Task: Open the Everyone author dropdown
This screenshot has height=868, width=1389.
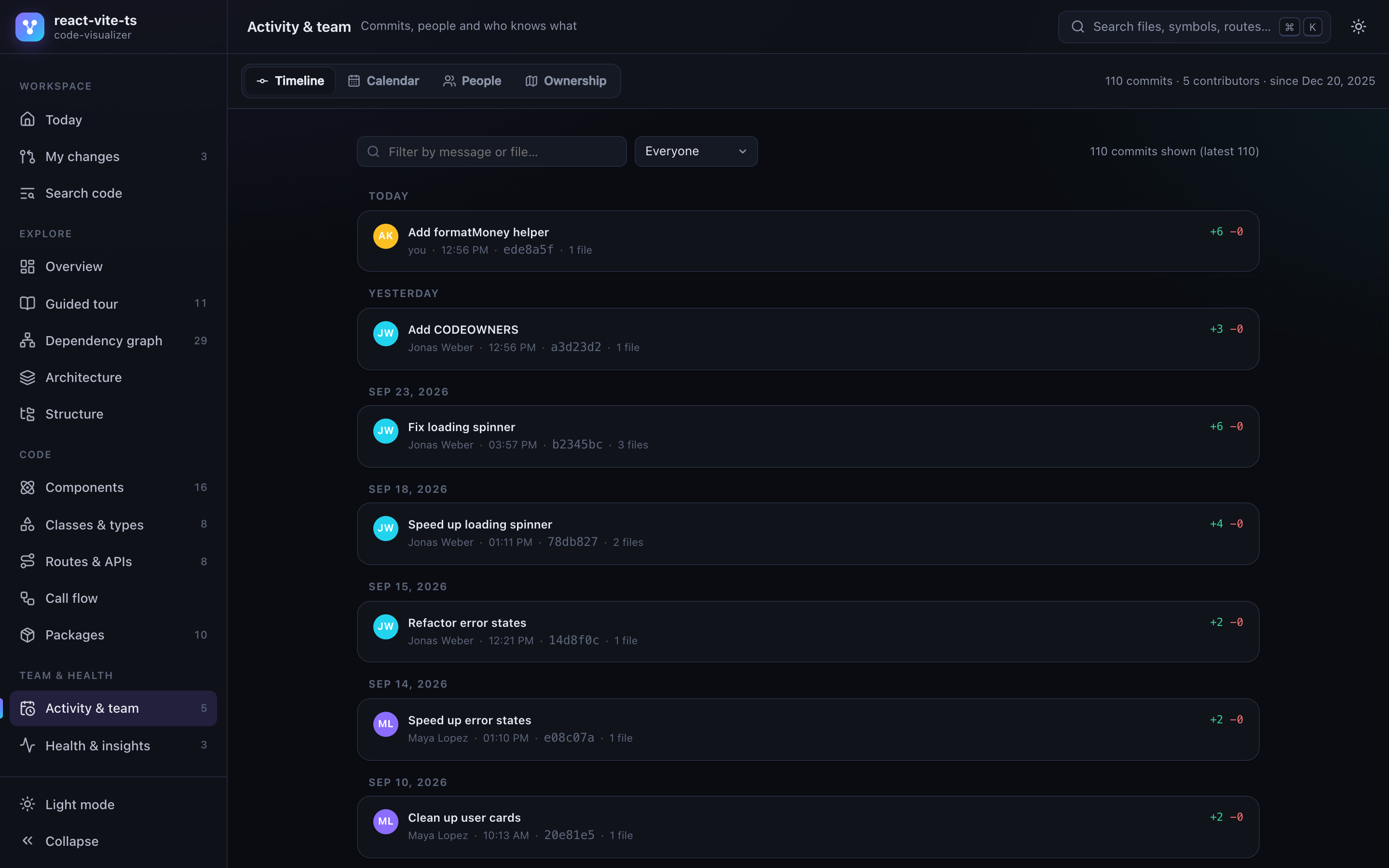Action: click(x=696, y=151)
